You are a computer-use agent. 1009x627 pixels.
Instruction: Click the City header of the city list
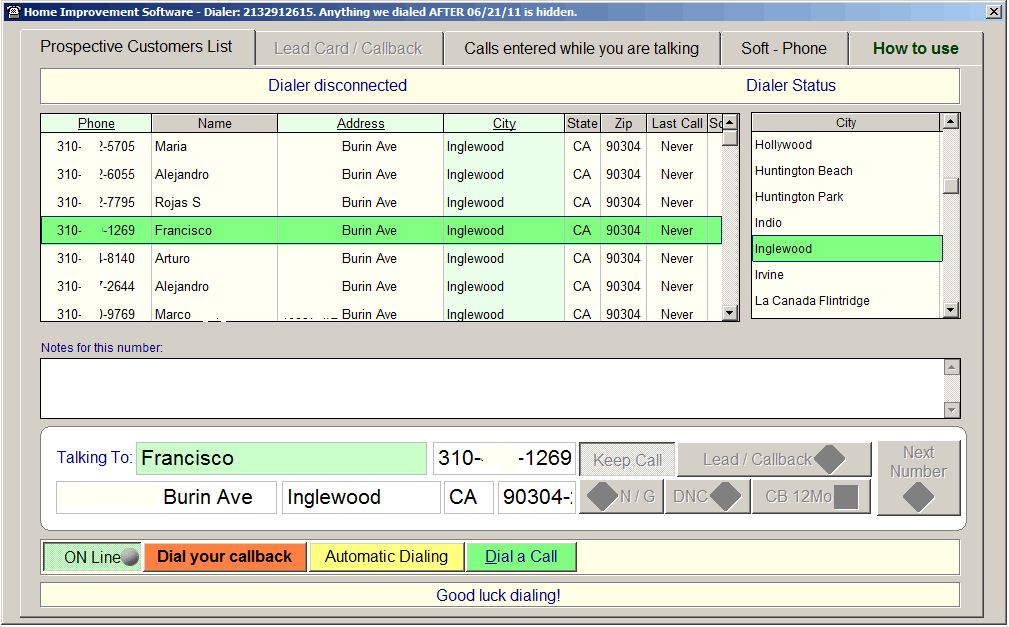[x=846, y=122]
